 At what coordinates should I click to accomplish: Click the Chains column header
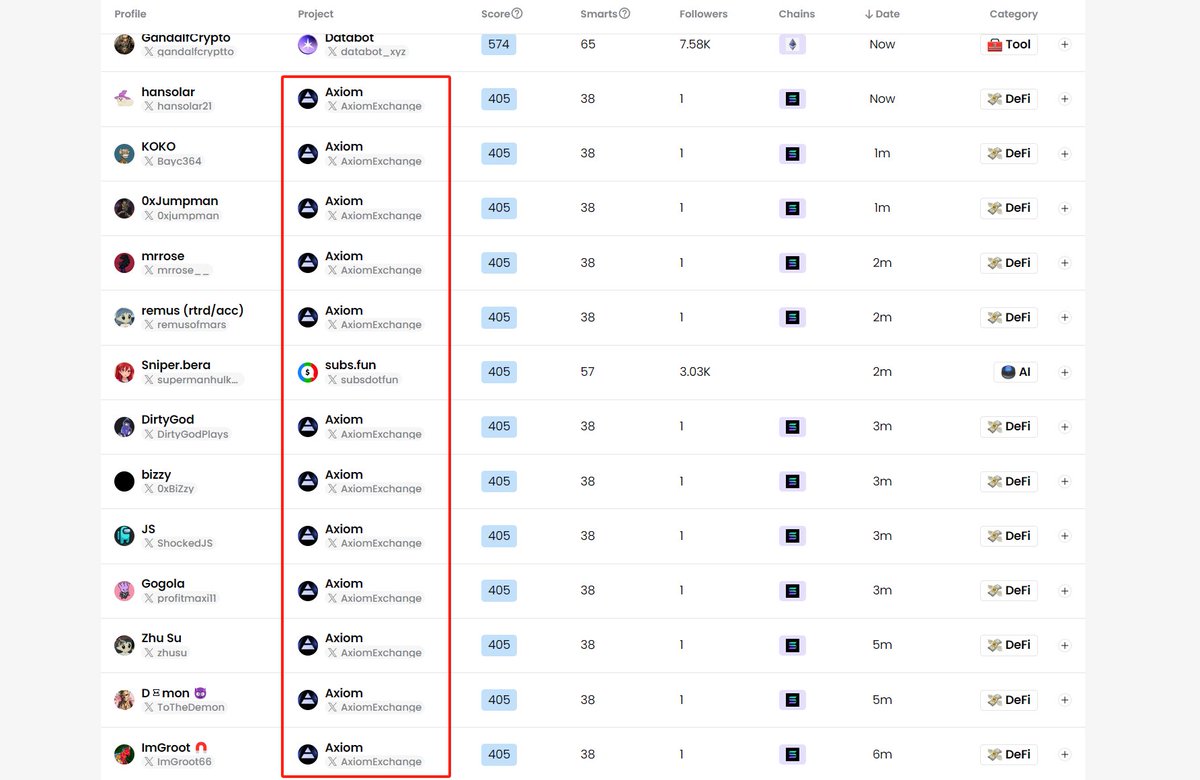click(x=797, y=14)
